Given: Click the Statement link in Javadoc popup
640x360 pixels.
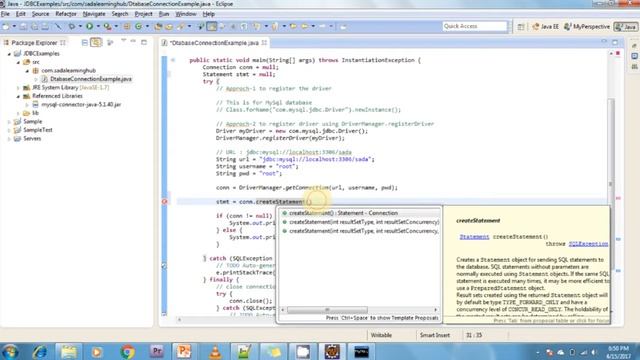Looking at the screenshot, I should (474, 237).
